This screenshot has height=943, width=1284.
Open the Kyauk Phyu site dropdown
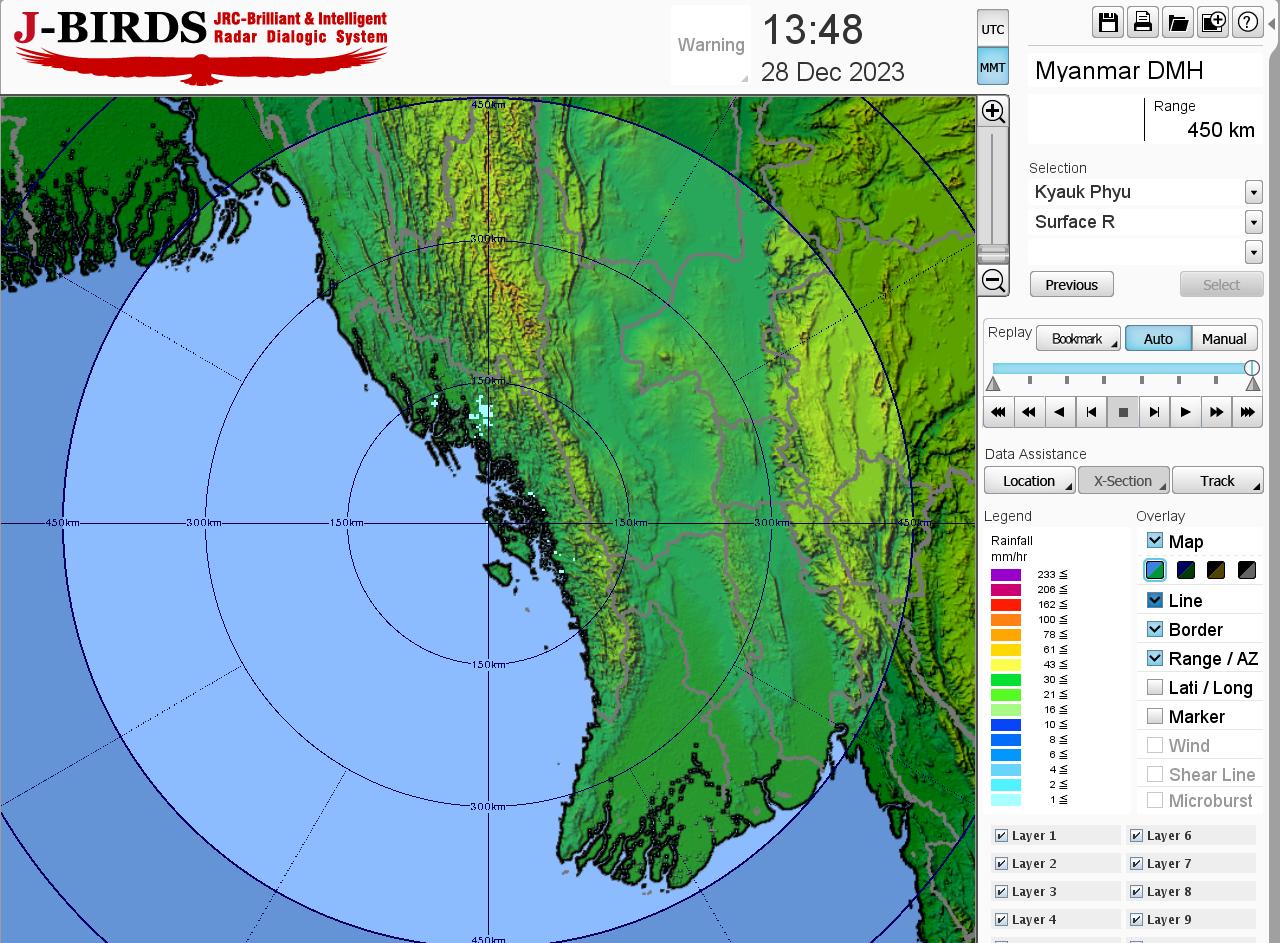click(x=1253, y=192)
